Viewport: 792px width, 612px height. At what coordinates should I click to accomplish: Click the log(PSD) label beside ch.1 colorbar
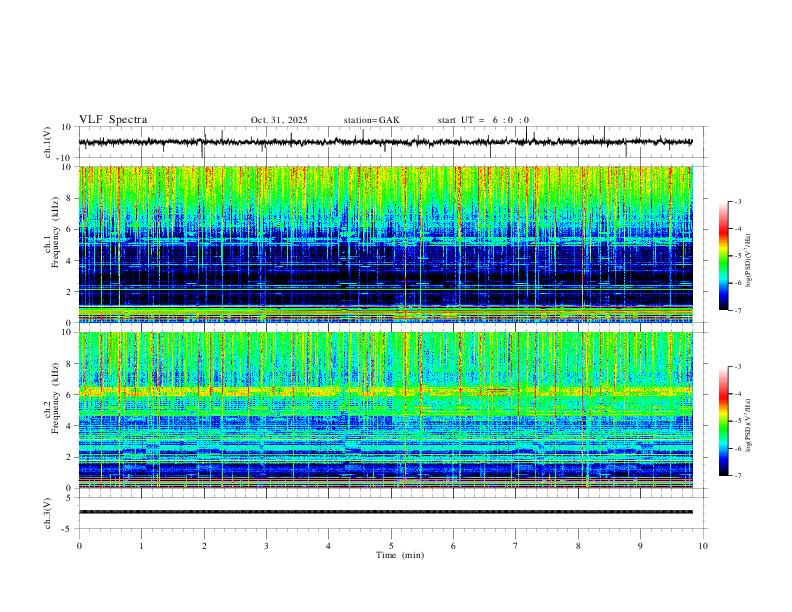click(749, 261)
